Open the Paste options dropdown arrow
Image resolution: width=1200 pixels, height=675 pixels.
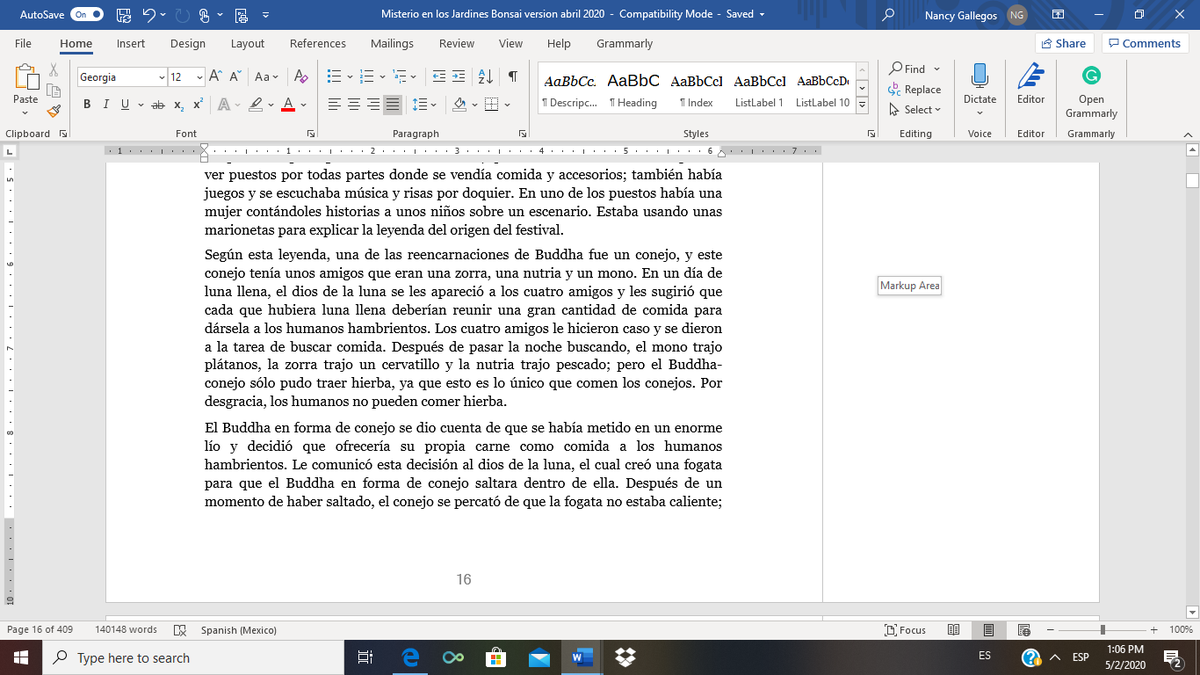26,113
